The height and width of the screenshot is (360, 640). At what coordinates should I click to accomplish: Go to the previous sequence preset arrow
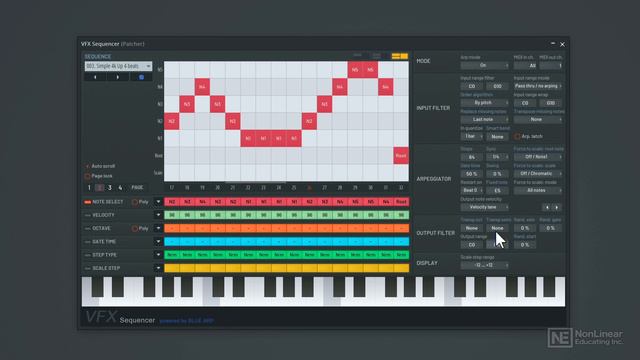pyautogui.click(x=95, y=77)
